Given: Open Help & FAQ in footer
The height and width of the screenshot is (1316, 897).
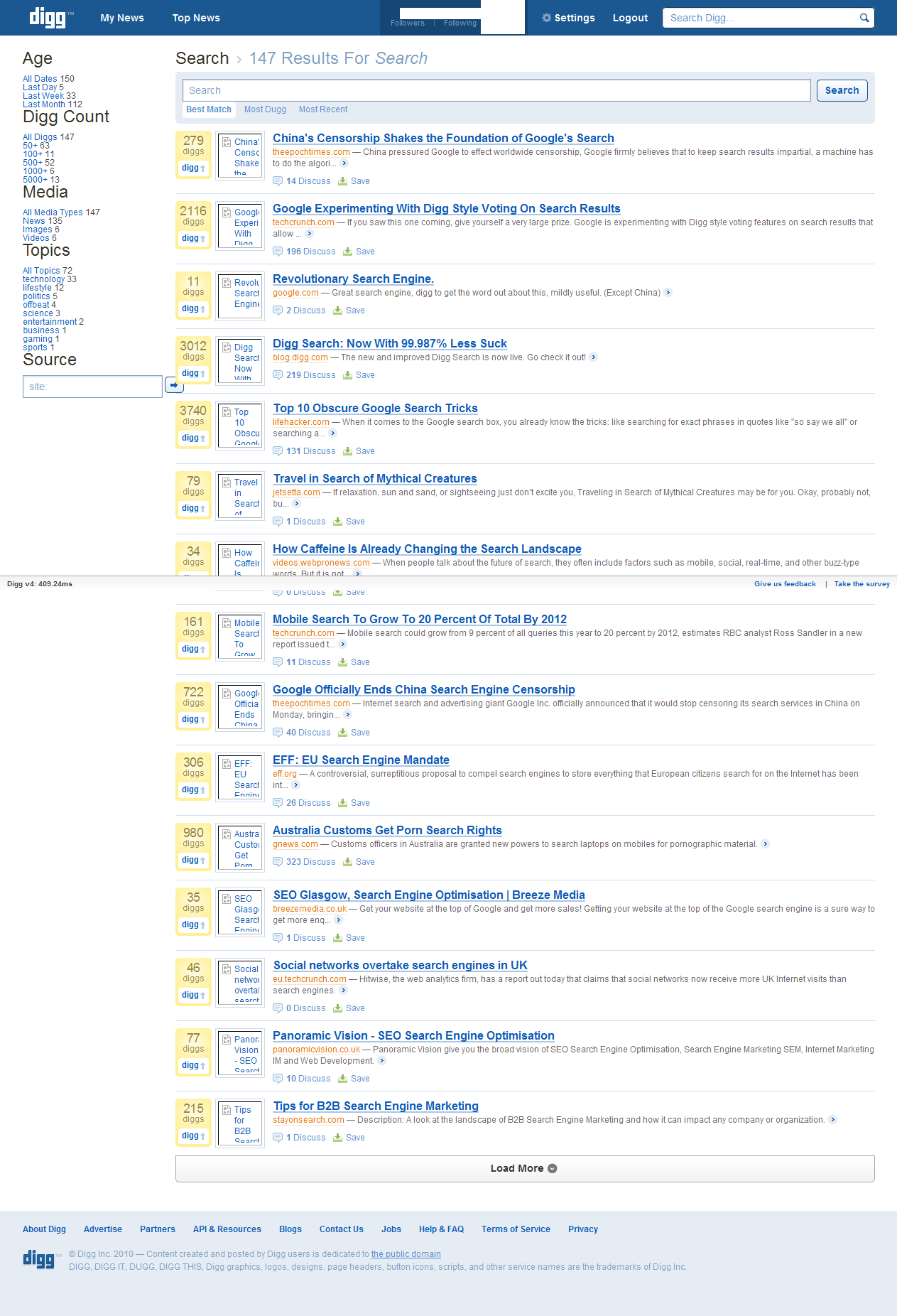Looking at the screenshot, I should 441,1229.
